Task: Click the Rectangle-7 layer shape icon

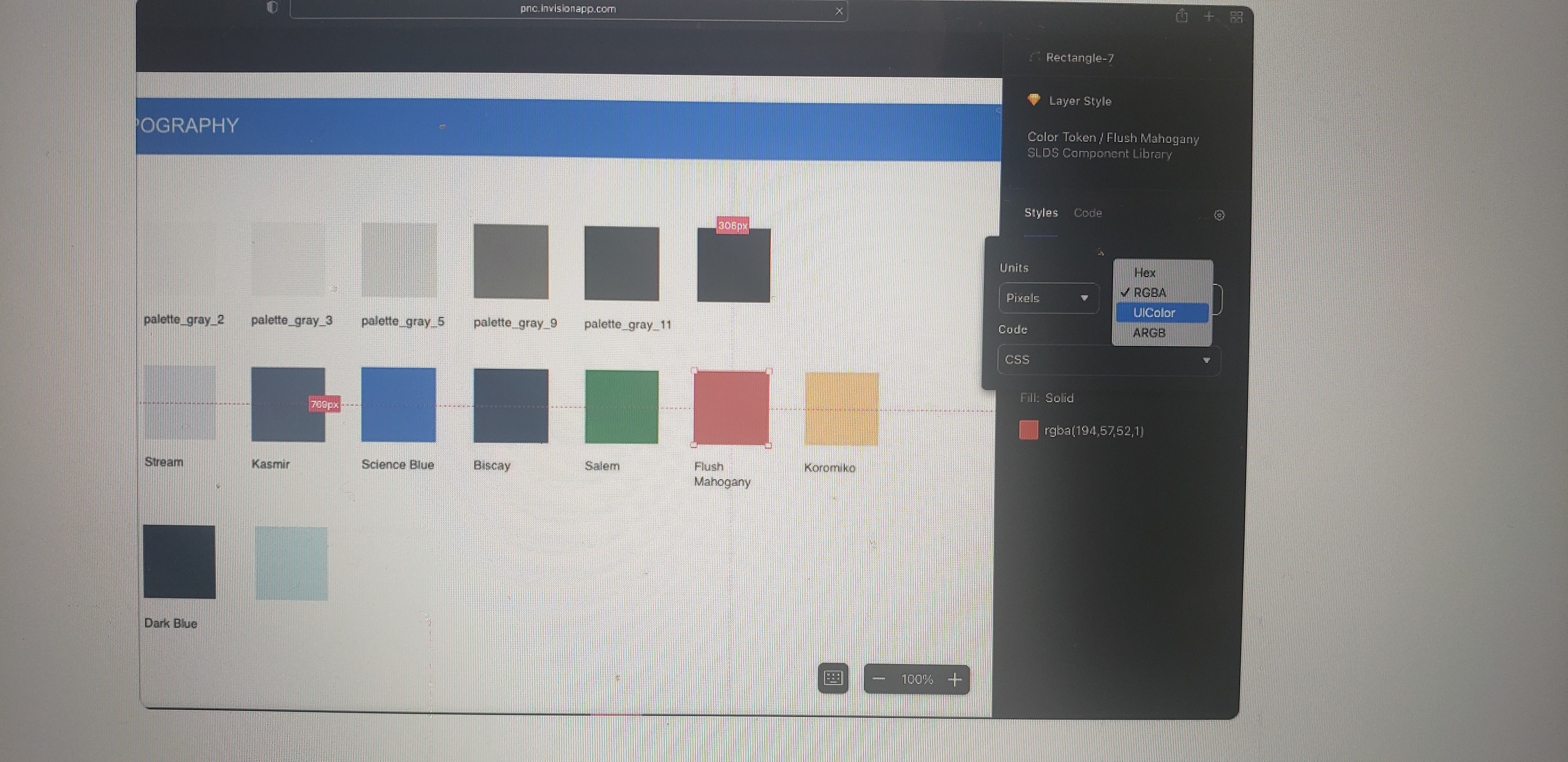Action: (x=1034, y=57)
